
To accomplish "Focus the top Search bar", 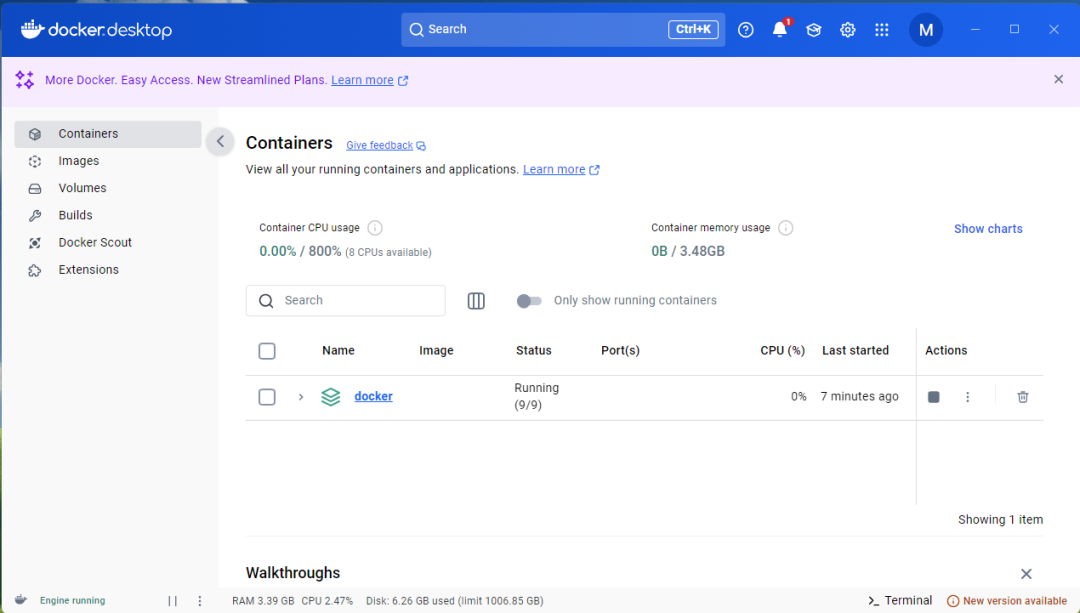I will 563,30.
